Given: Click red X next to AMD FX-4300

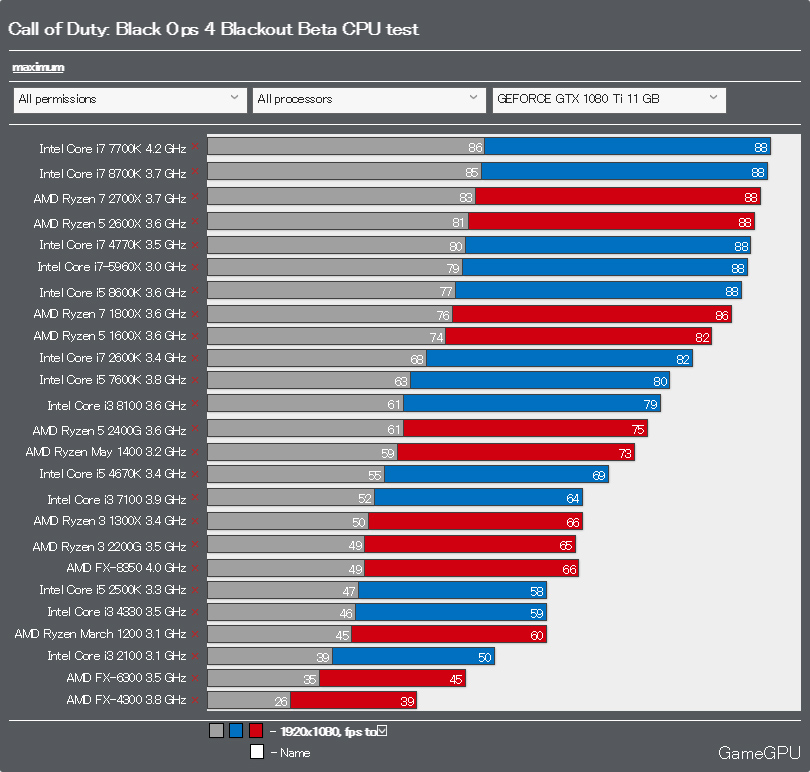Looking at the screenshot, I should 195,700.
